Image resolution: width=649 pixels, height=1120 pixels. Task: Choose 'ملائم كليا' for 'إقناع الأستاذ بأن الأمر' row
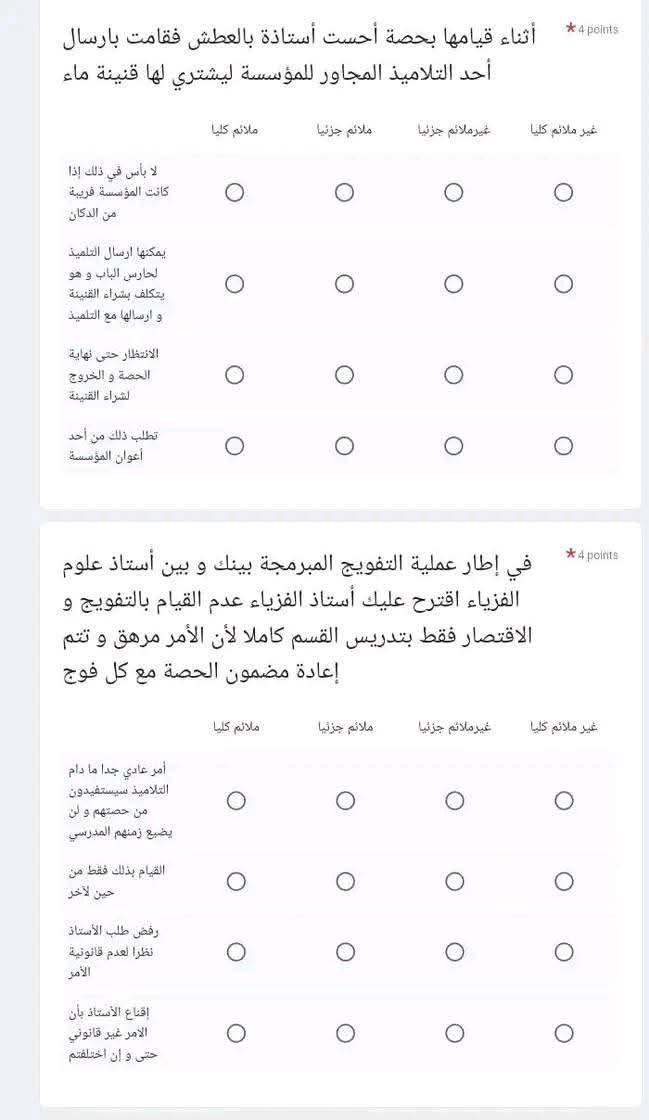[x=237, y=1033]
